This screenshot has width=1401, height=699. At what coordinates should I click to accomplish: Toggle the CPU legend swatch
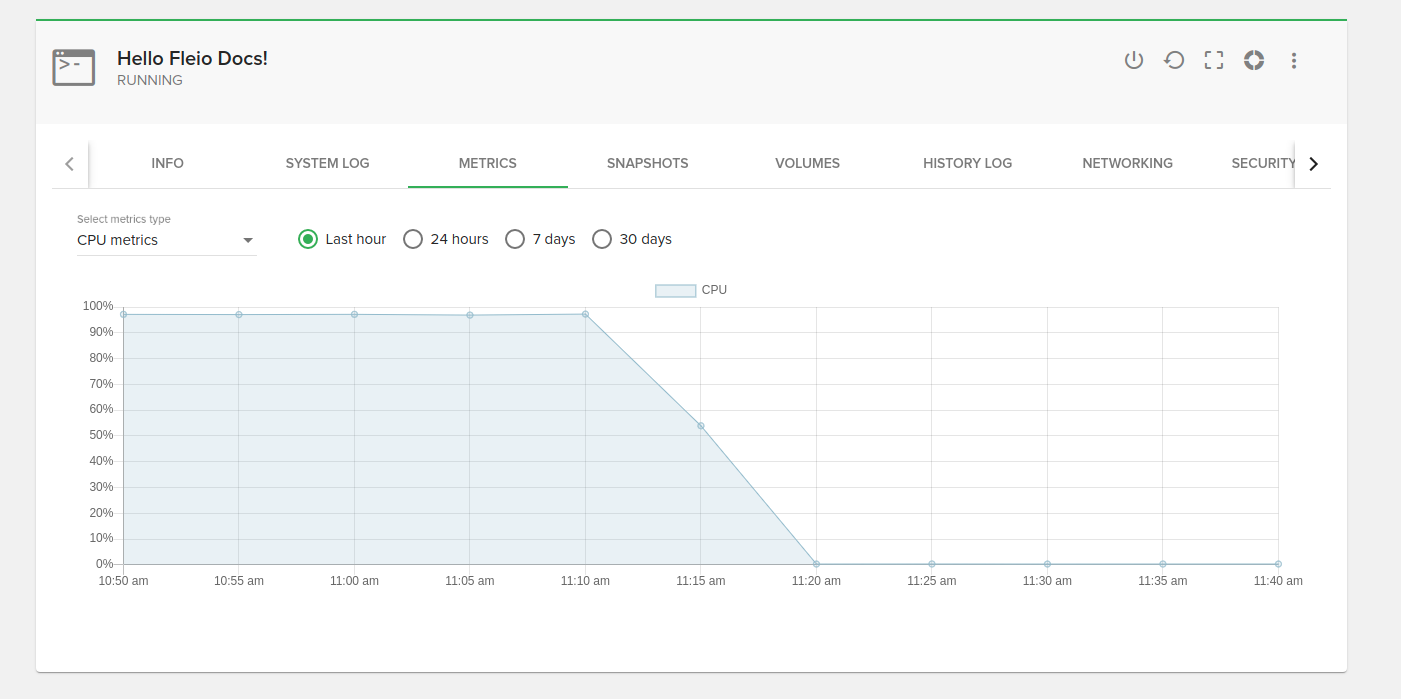(x=675, y=290)
